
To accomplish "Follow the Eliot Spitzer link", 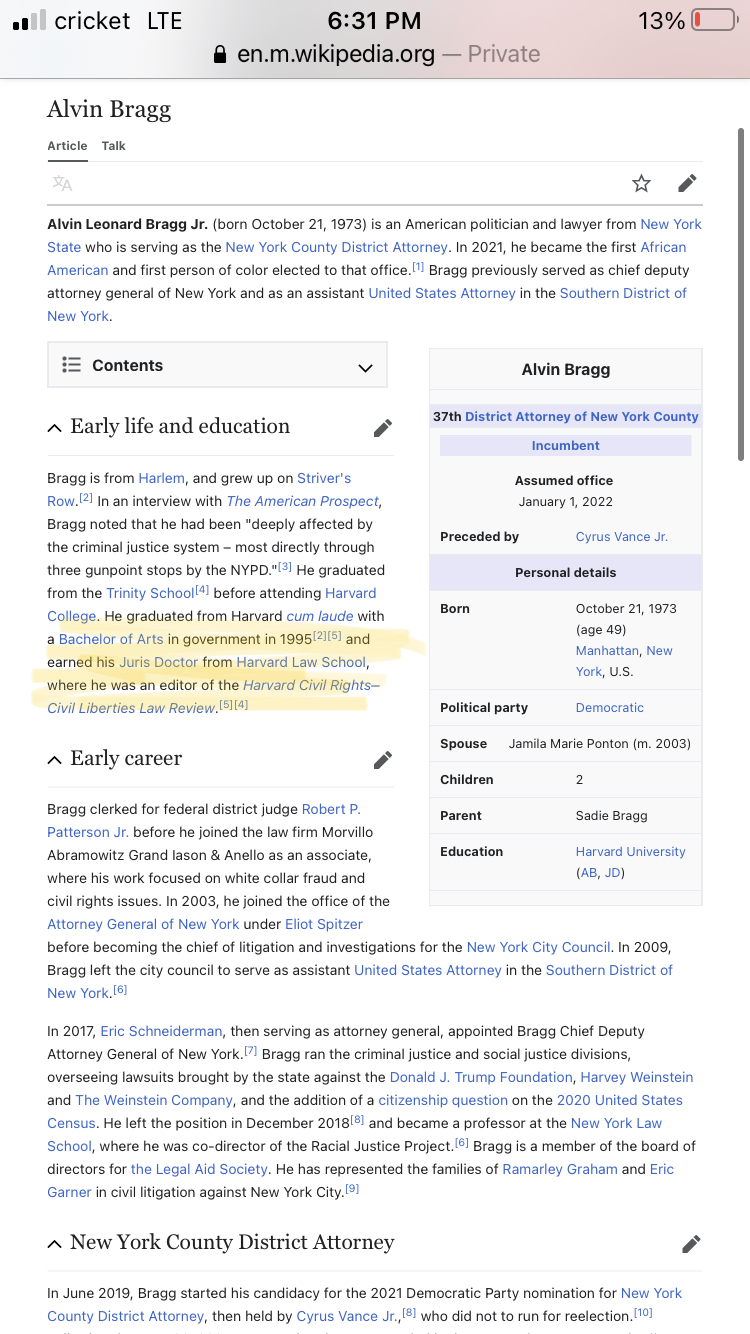I will point(323,924).
